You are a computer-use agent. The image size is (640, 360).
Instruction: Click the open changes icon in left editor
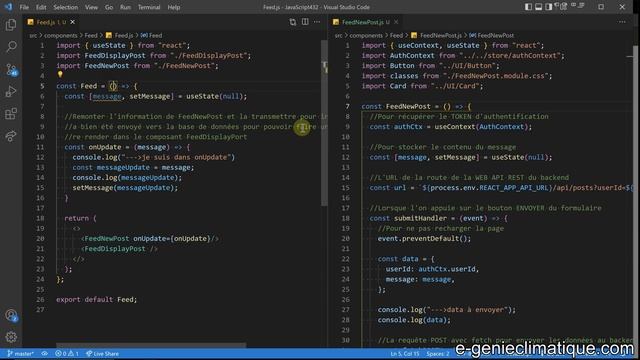pos(293,22)
